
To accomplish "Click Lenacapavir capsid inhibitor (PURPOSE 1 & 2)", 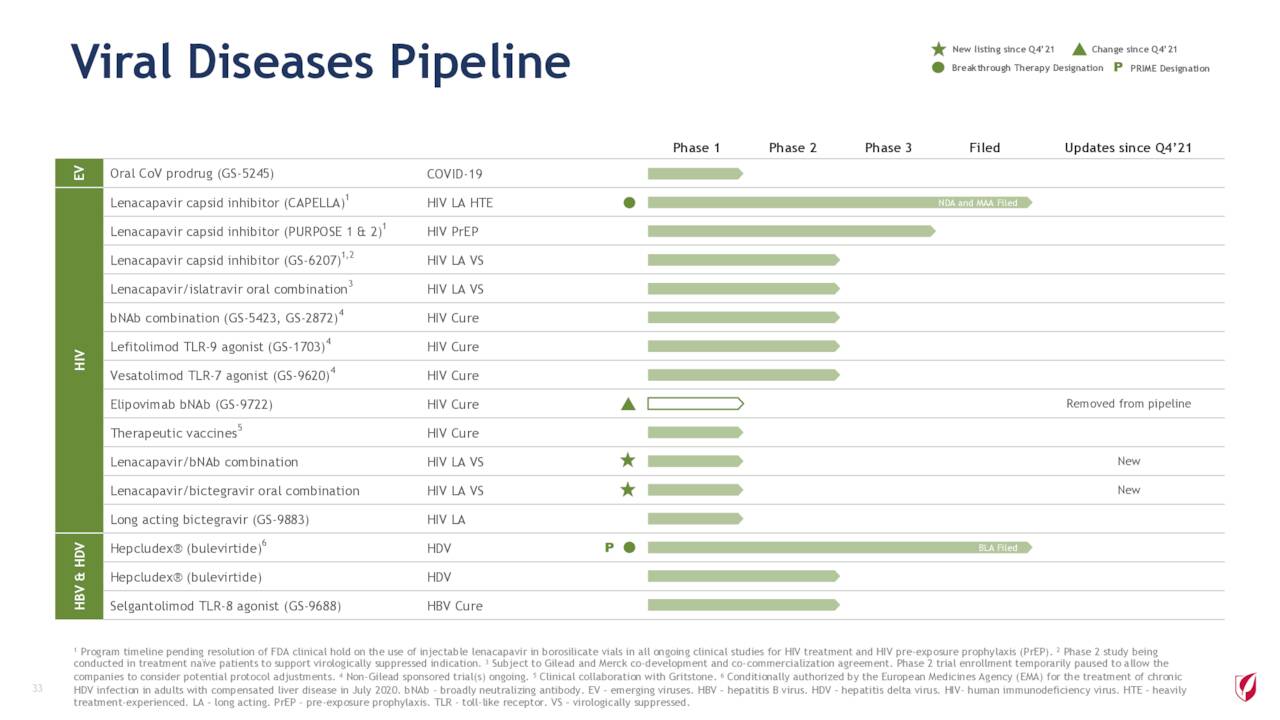I will (x=248, y=231).
